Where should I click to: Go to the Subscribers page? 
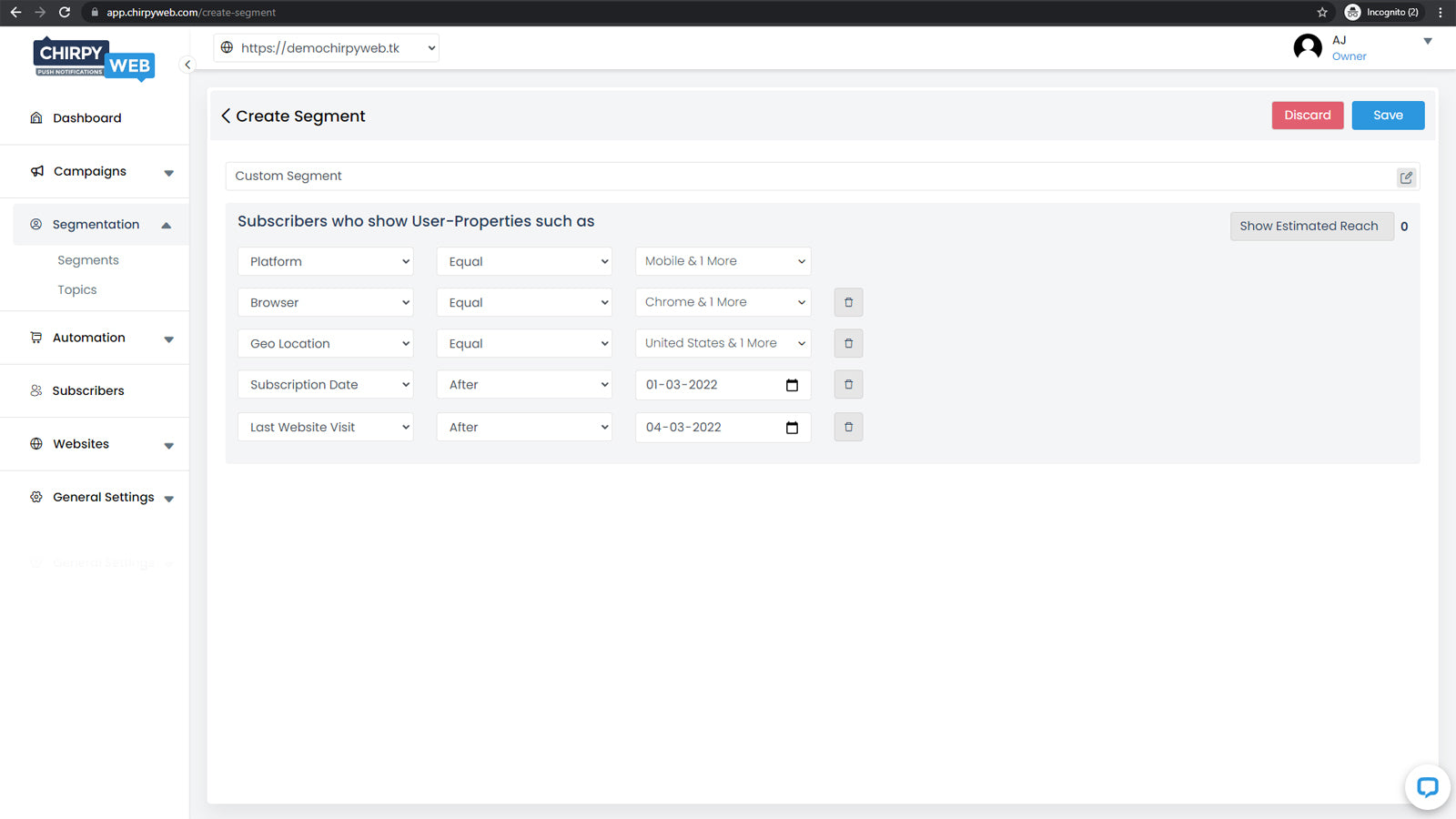coord(88,391)
